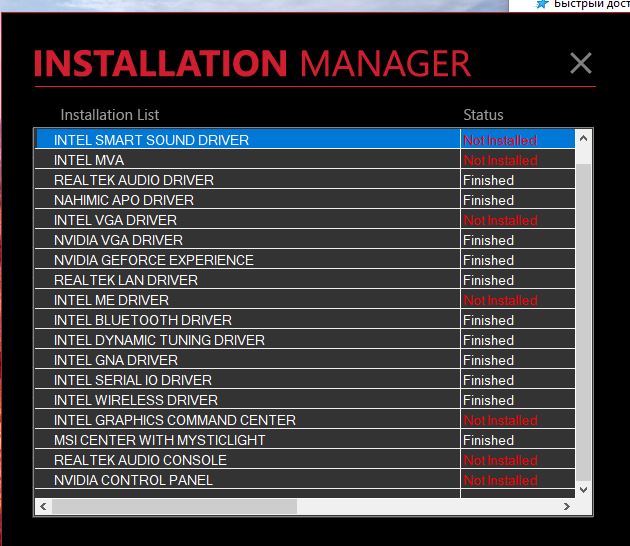Pick the Intel Bluetooth Driver entry
630x546 pixels.
coord(142,320)
